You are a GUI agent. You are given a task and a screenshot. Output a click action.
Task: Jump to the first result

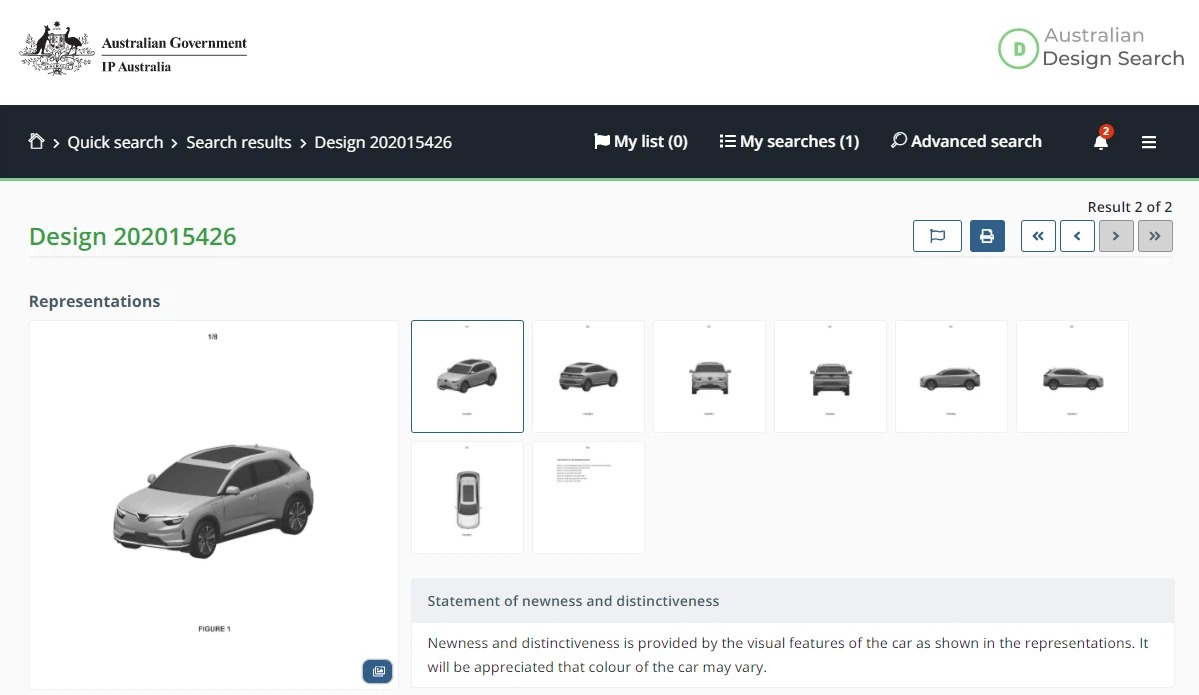1037,236
